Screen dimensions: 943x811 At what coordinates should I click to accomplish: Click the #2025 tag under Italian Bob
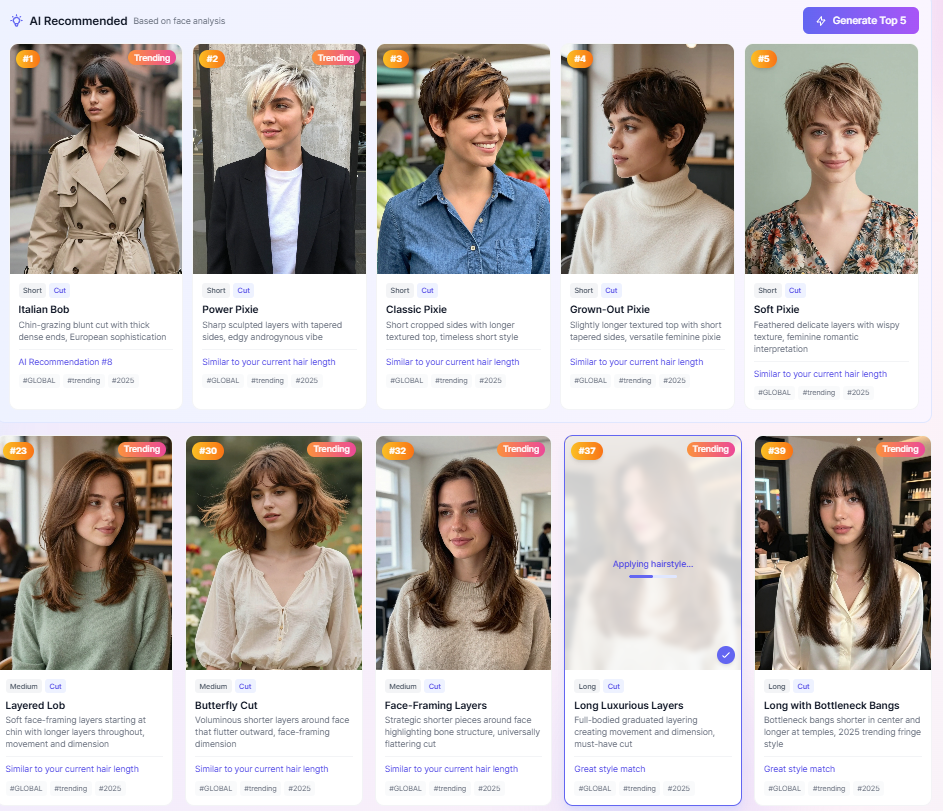pyautogui.click(x=124, y=380)
